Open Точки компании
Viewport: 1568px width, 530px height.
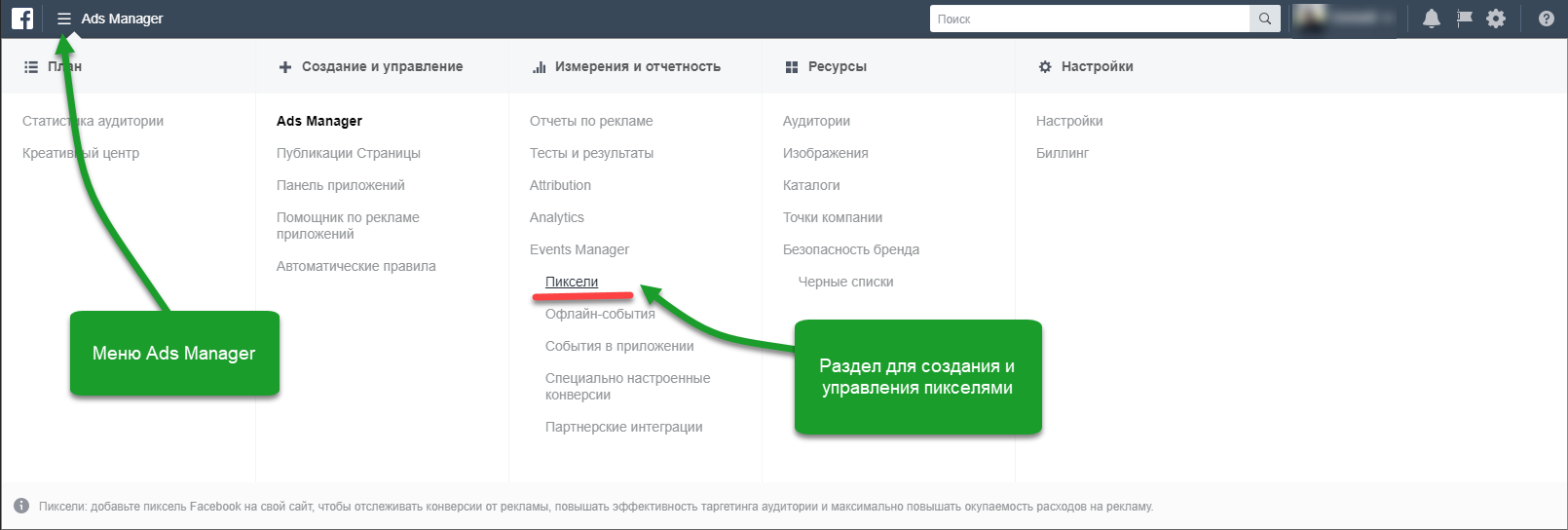tap(833, 217)
